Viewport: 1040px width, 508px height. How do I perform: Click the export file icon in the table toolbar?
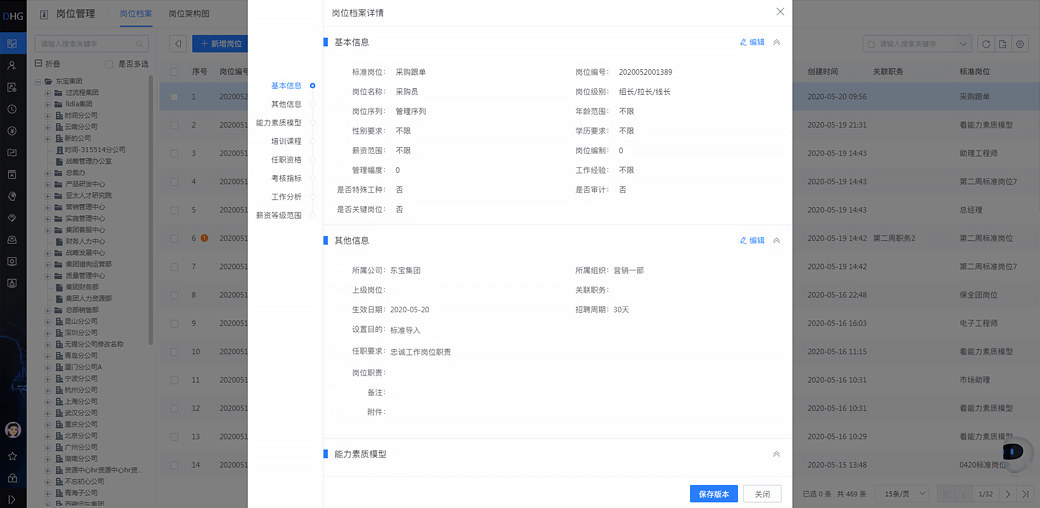point(1003,44)
